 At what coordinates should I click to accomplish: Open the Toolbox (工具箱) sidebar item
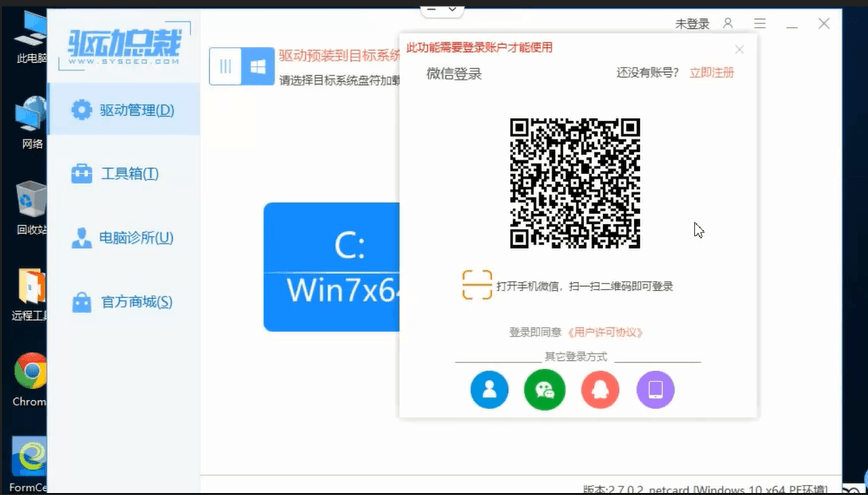point(123,174)
